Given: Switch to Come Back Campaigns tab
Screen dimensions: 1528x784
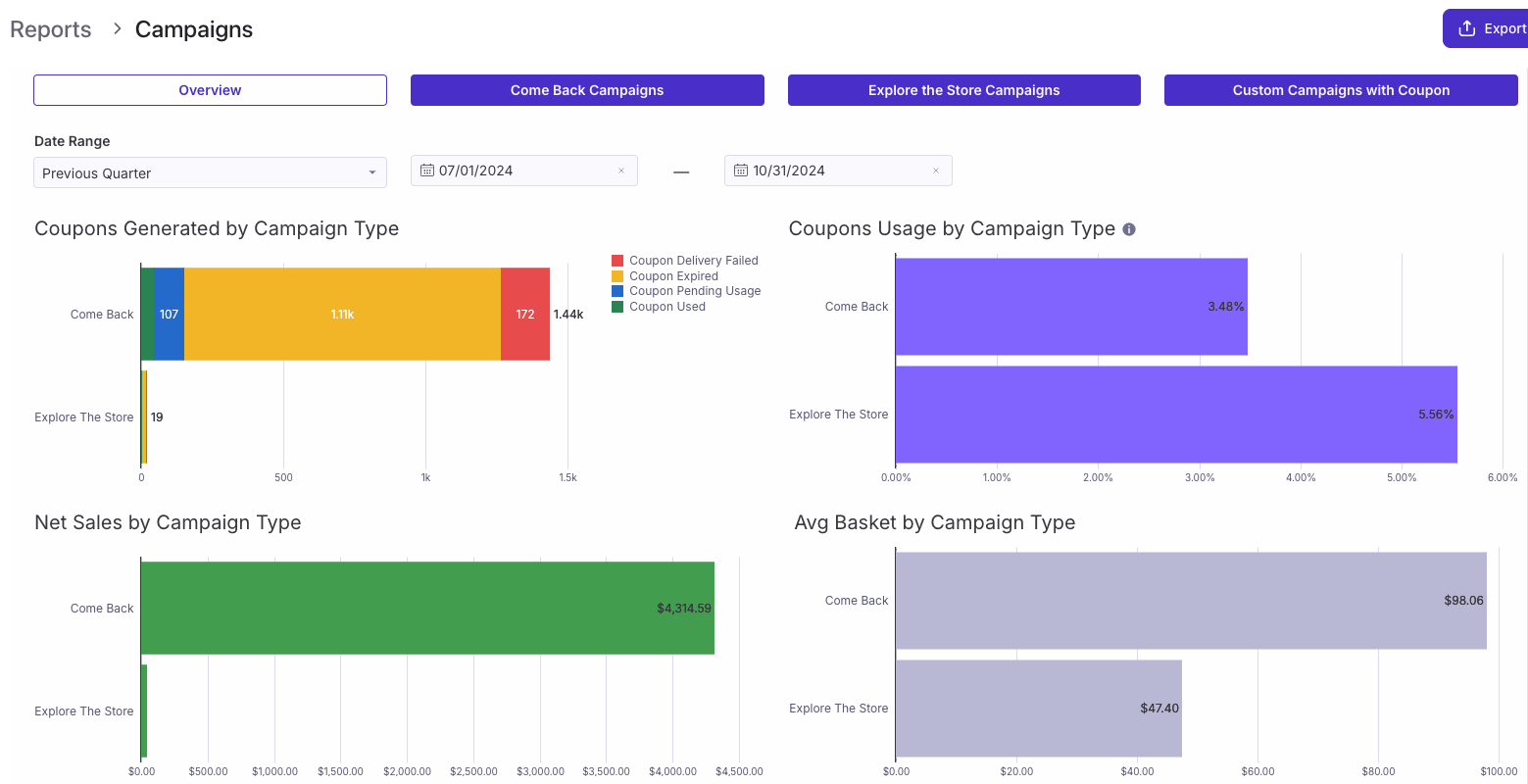Looking at the screenshot, I should (x=587, y=90).
